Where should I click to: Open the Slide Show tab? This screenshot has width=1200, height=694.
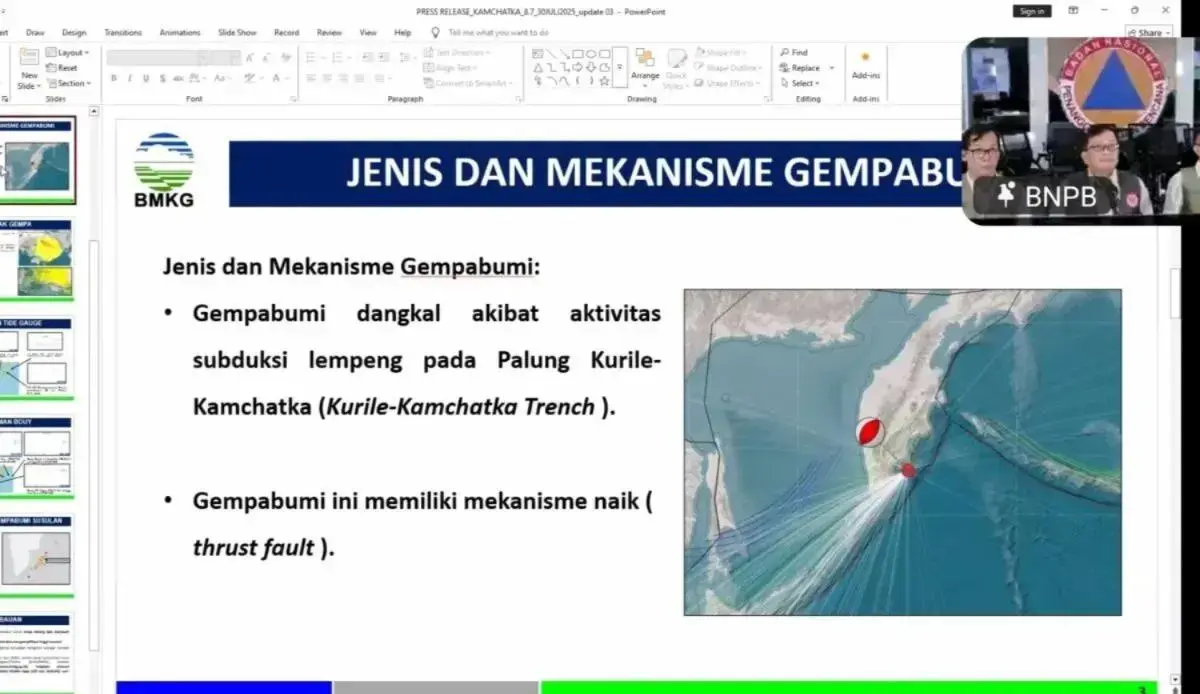[237, 32]
